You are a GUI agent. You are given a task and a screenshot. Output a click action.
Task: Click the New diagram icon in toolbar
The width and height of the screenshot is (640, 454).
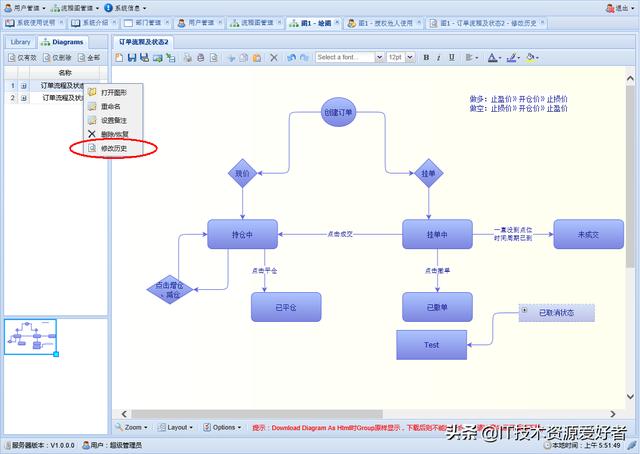point(119,58)
